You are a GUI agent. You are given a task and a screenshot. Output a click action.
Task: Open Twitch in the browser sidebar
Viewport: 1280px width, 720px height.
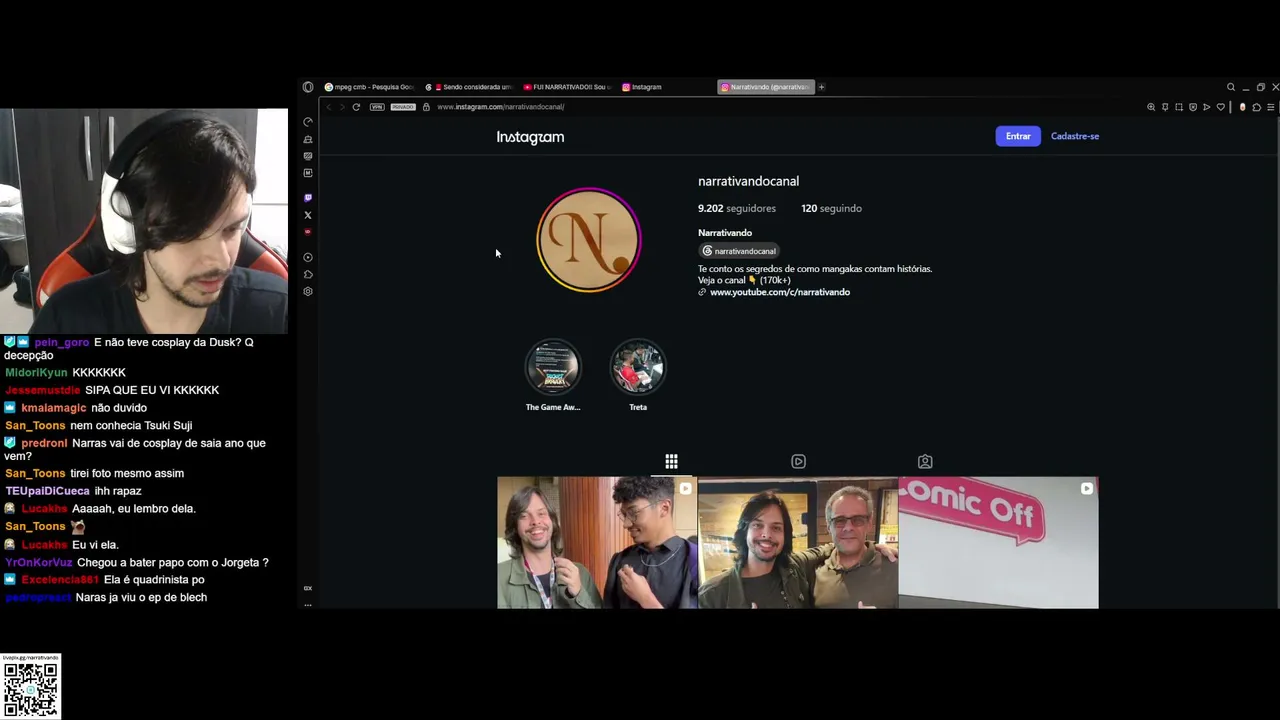tap(308, 198)
